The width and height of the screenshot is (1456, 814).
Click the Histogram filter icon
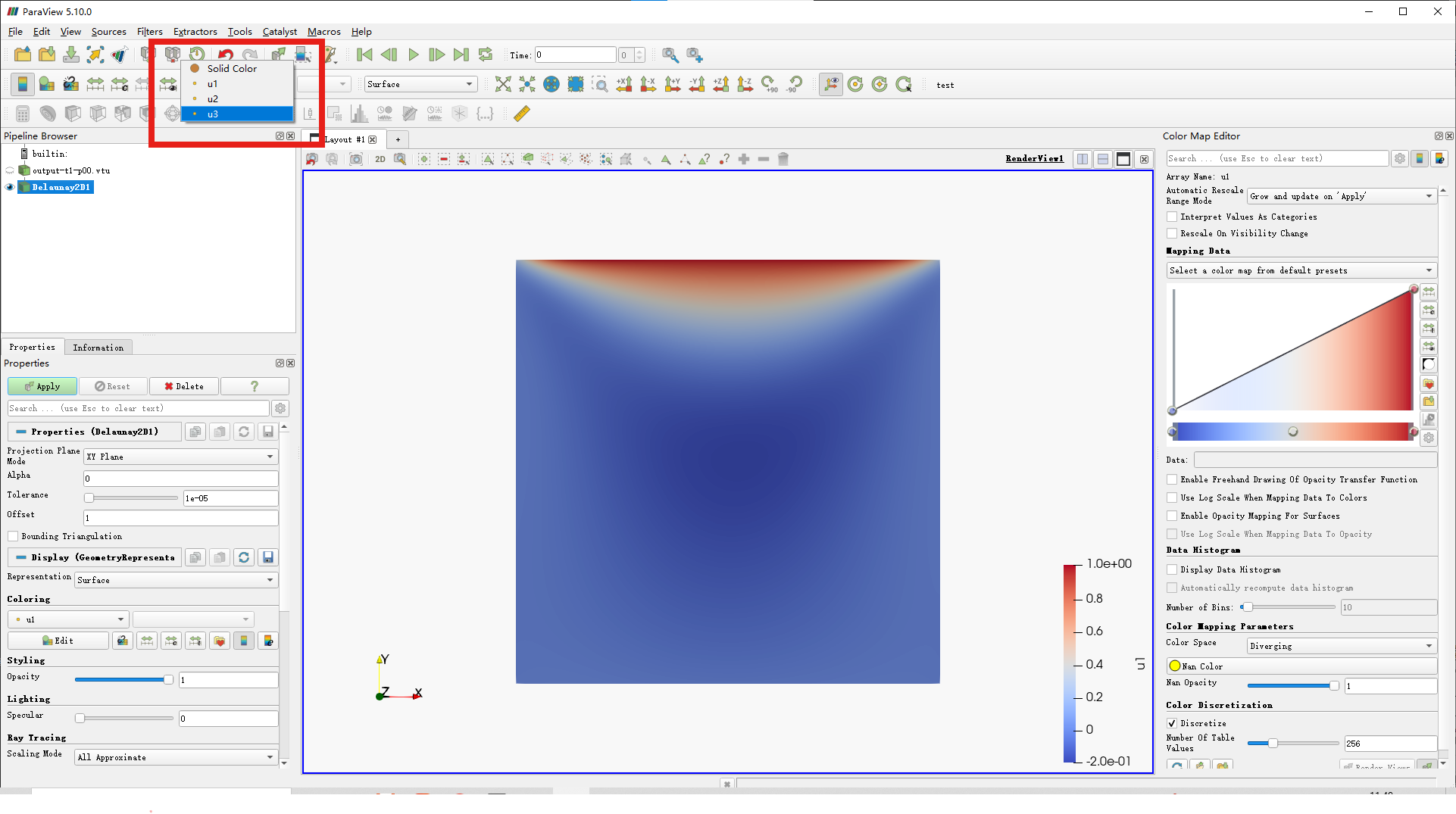point(359,114)
